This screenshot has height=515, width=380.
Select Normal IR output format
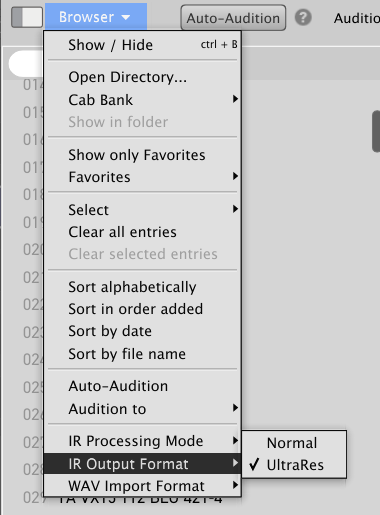point(294,443)
